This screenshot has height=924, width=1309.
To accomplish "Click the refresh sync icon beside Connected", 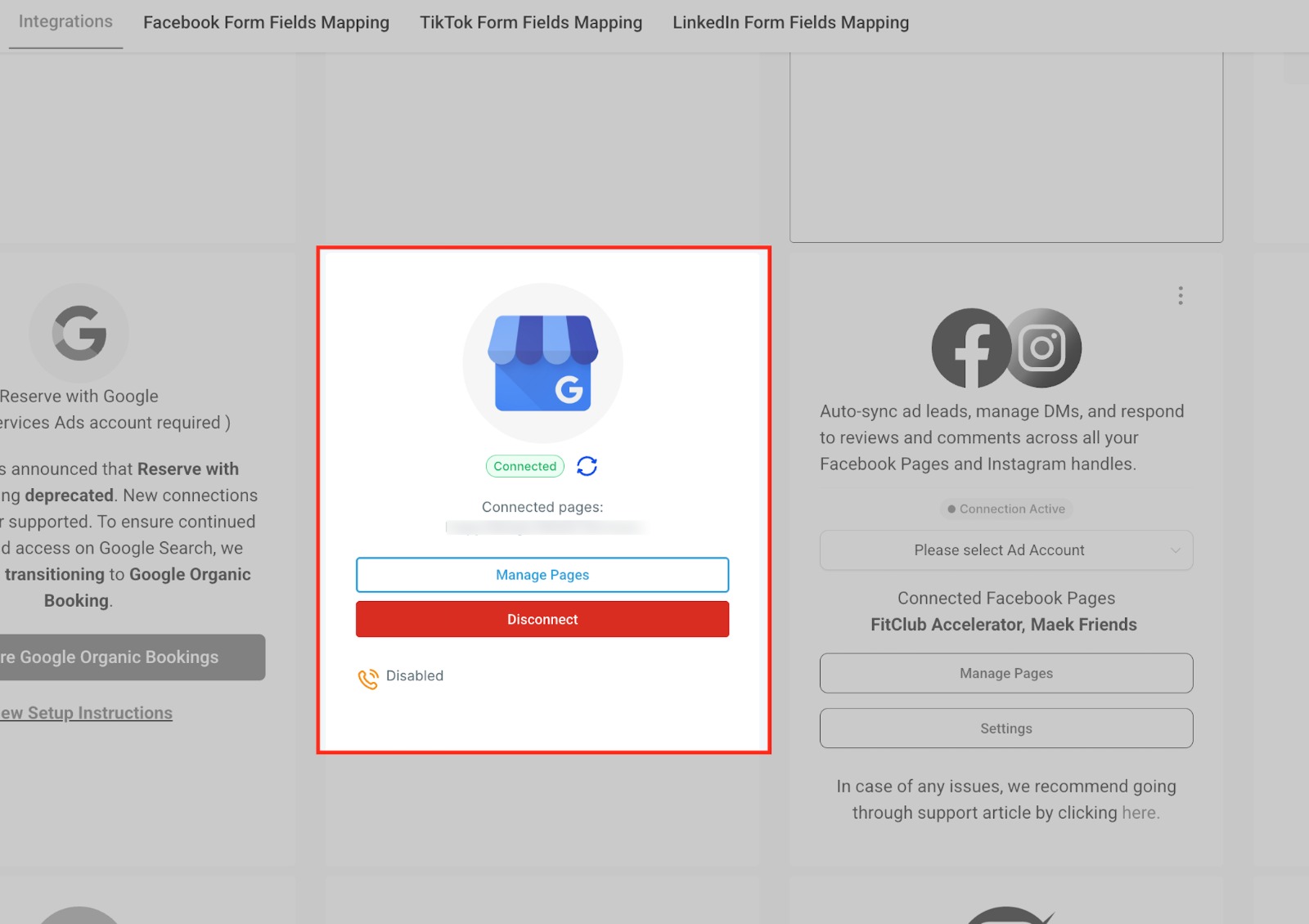I will (587, 466).
